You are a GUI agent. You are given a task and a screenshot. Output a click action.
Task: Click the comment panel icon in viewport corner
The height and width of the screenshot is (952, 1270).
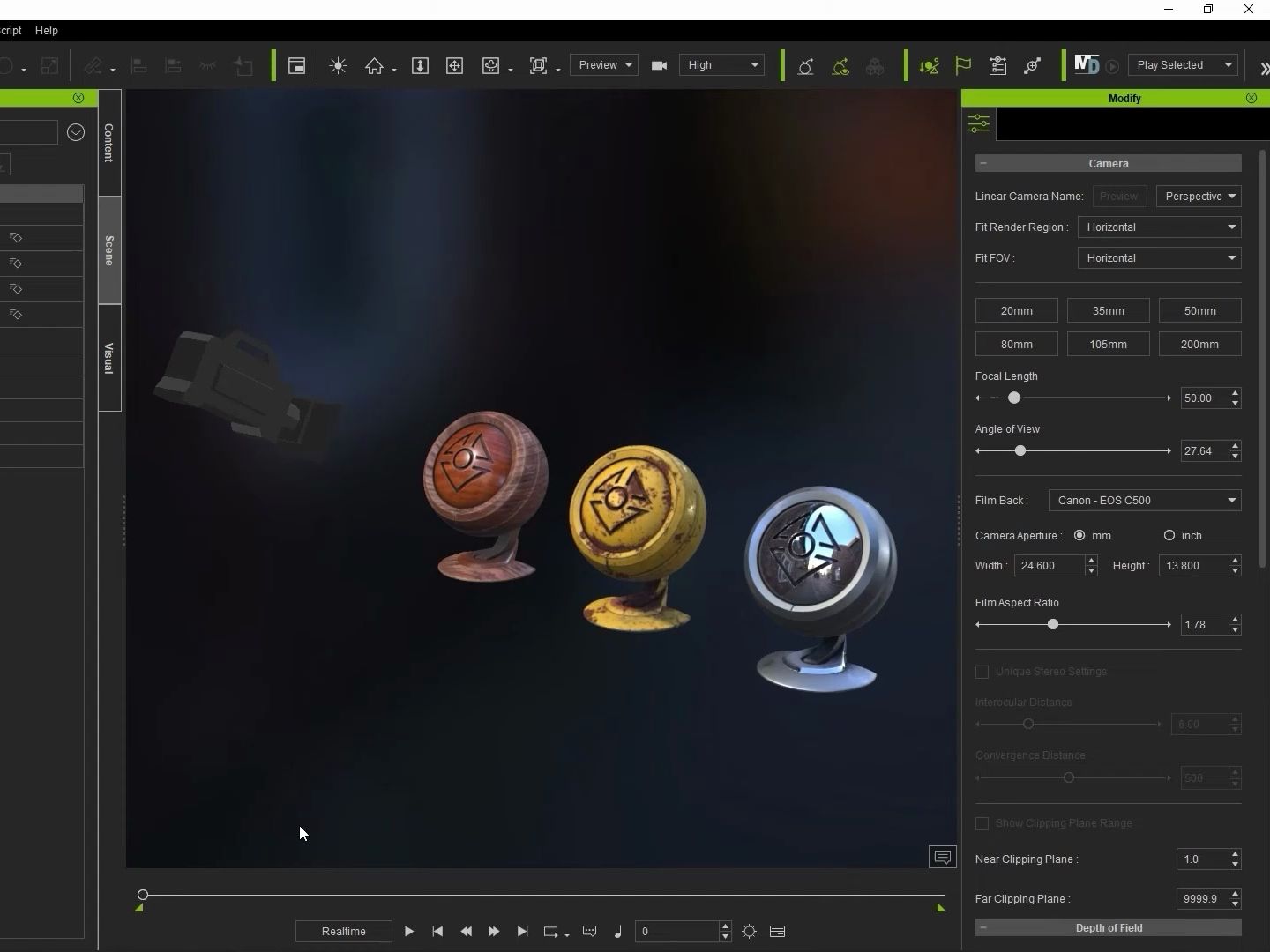[942, 857]
